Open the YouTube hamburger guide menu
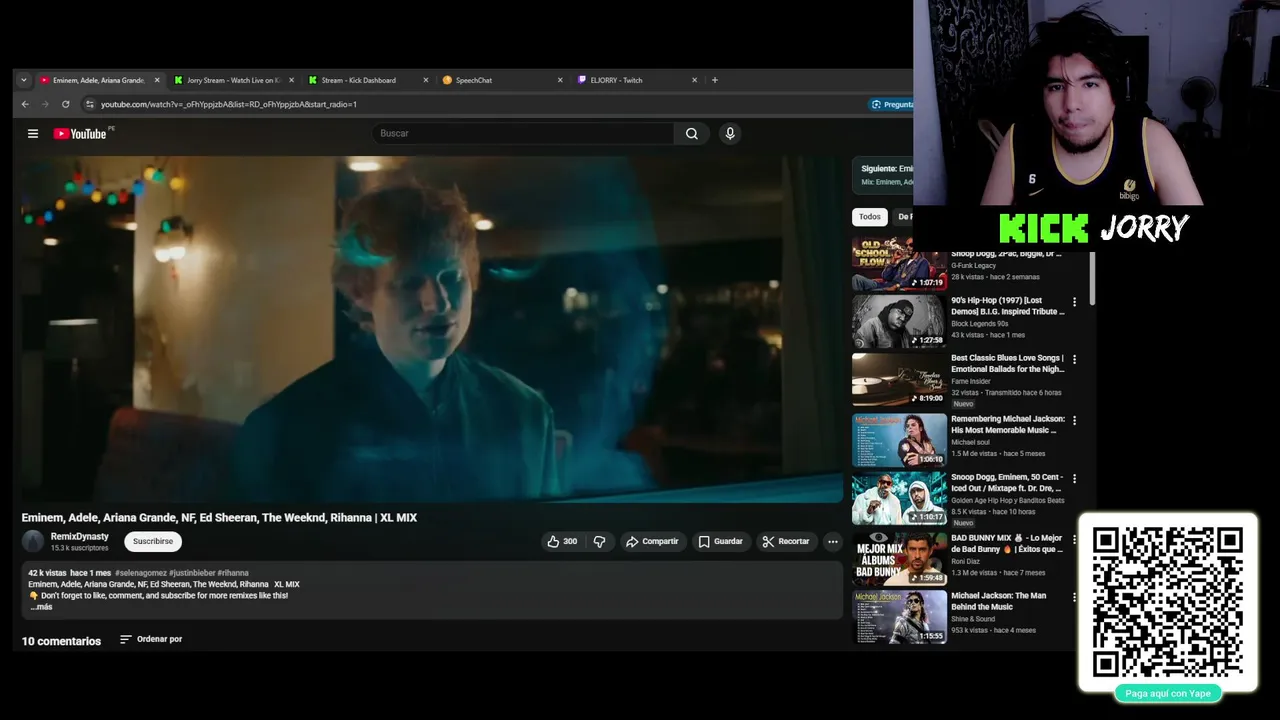Viewport: 1280px width, 720px height. [33, 134]
